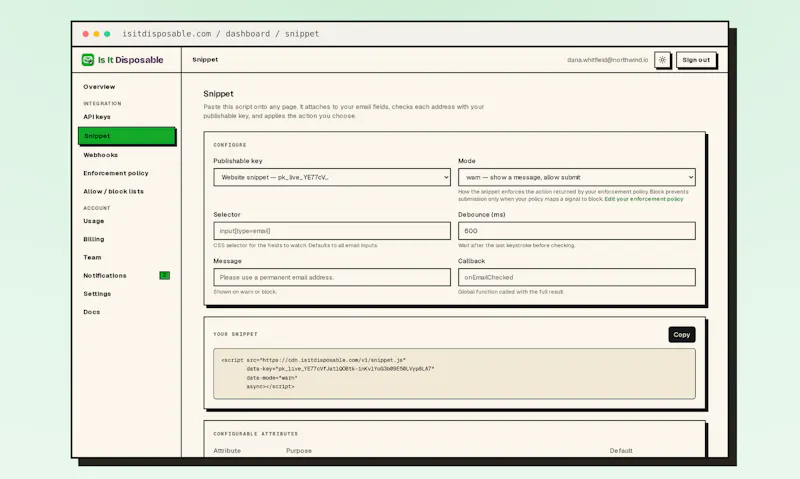Select the Snippet sidebar item
This screenshot has height=479, width=800.
tap(127, 136)
